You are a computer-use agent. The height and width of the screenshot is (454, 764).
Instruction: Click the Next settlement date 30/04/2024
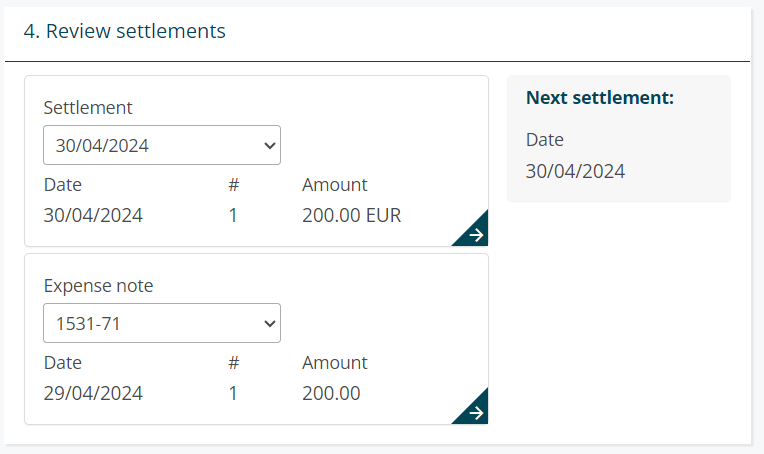coord(576,171)
